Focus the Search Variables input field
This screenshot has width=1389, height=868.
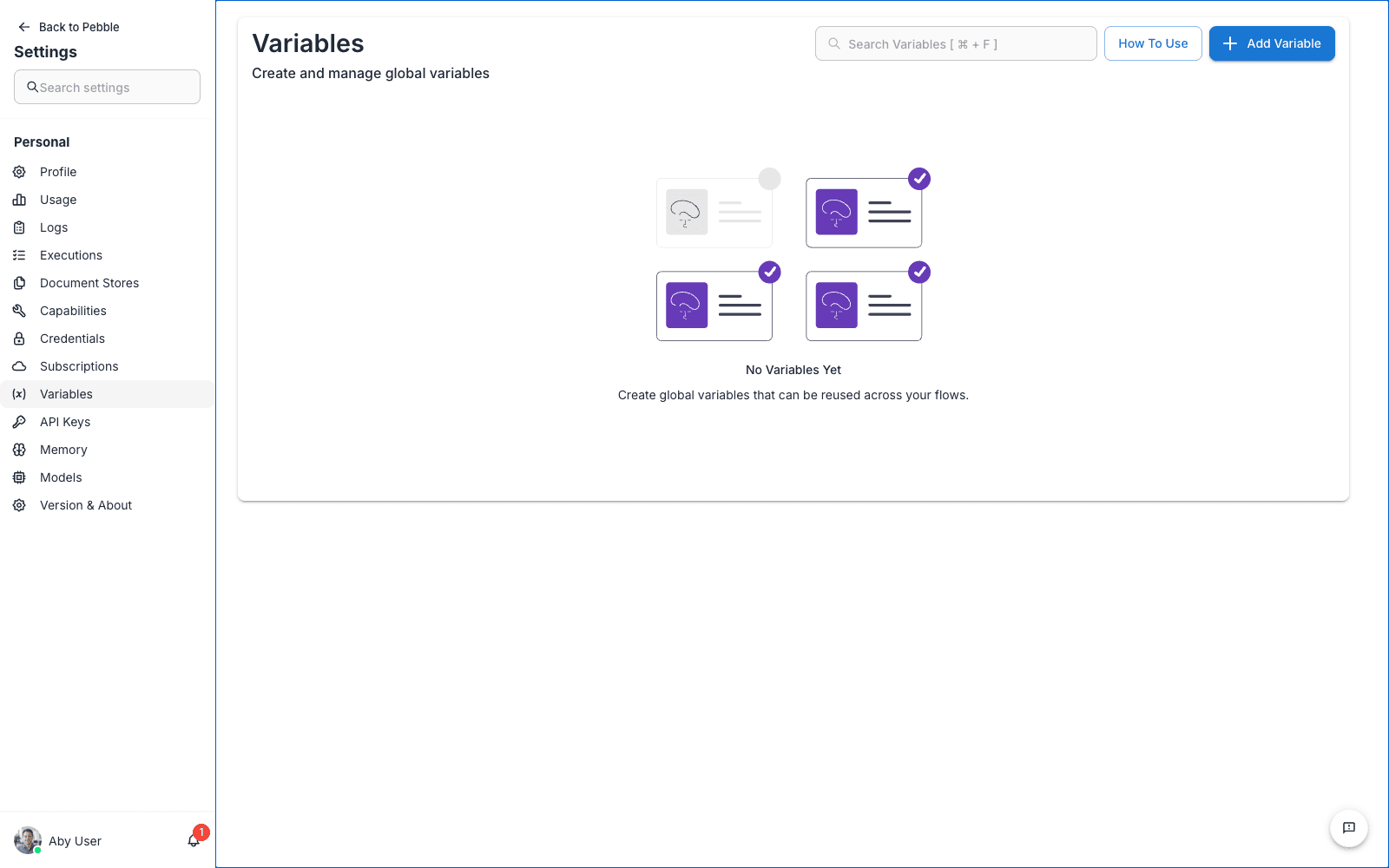956,43
